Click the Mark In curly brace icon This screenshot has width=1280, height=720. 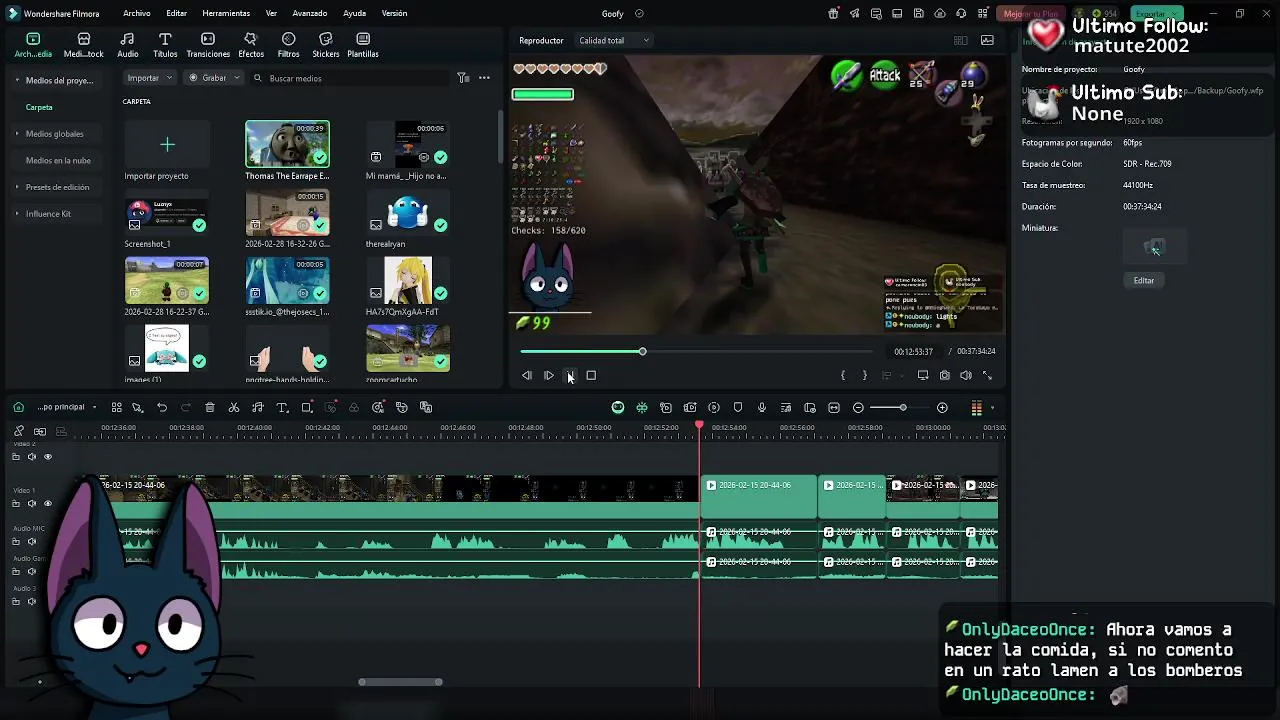(x=843, y=375)
